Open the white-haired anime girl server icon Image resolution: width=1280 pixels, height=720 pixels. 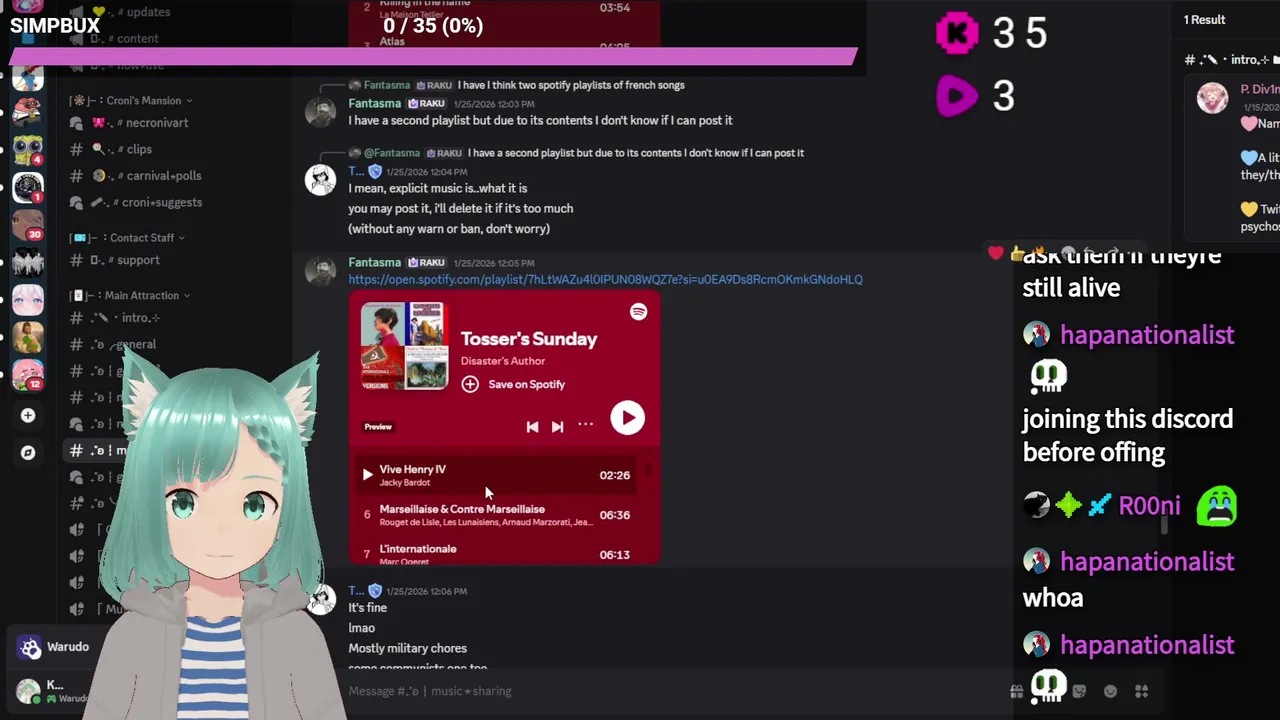click(27, 300)
